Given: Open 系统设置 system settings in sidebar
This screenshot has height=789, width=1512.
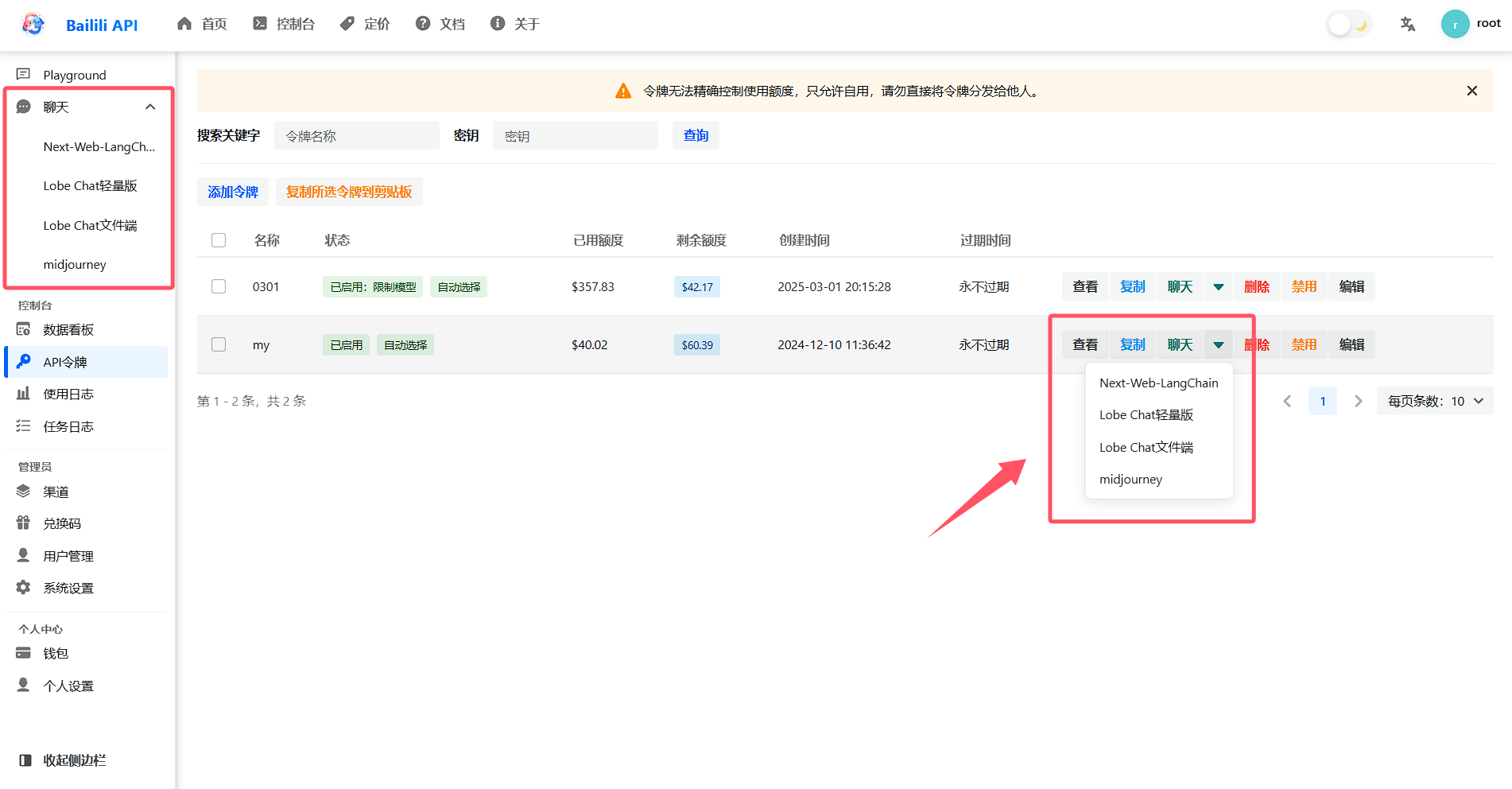Looking at the screenshot, I should click(x=68, y=588).
